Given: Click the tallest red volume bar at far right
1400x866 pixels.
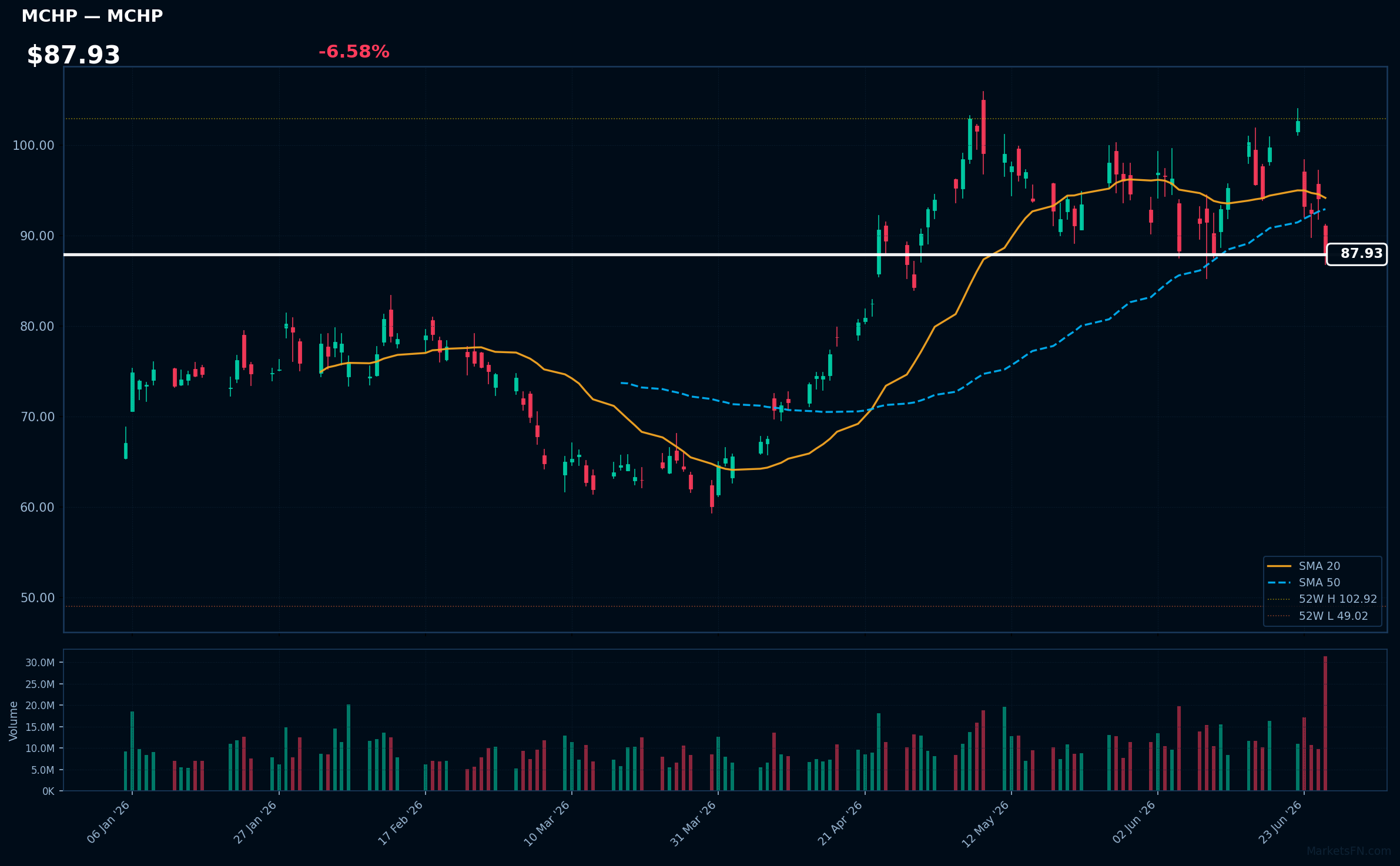Looking at the screenshot, I should [x=1325, y=723].
